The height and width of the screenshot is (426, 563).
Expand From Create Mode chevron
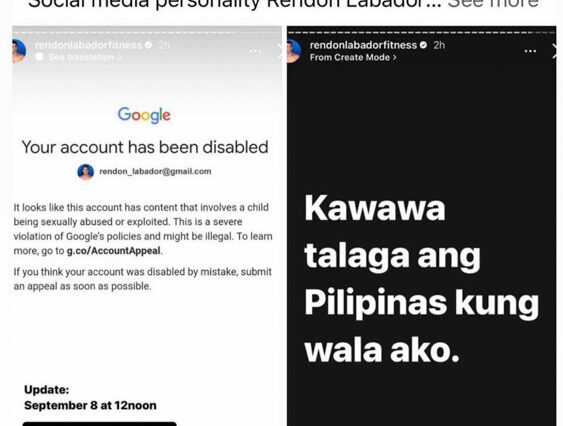coord(395,57)
